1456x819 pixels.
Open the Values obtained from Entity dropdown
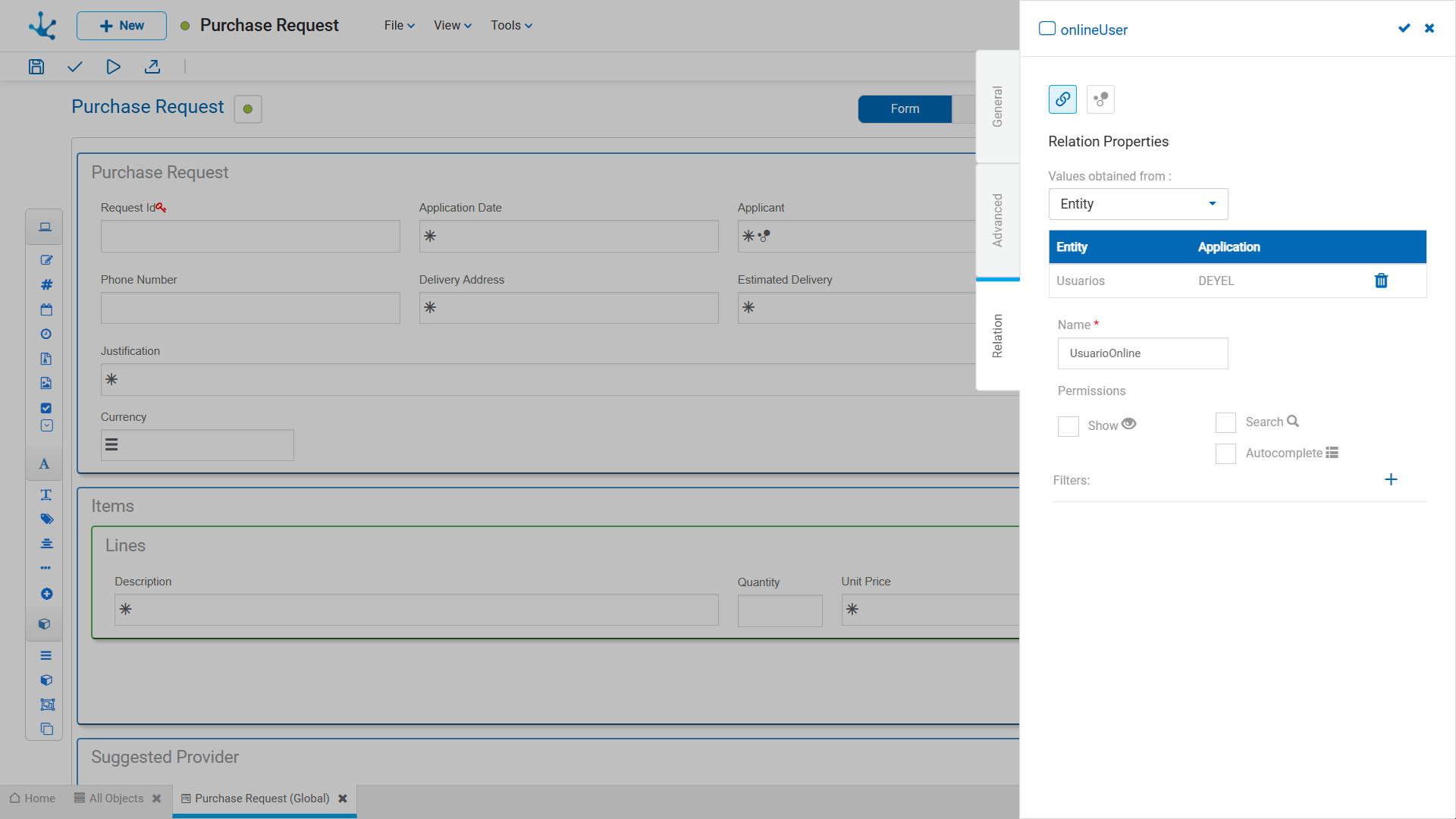tap(1137, 204)
